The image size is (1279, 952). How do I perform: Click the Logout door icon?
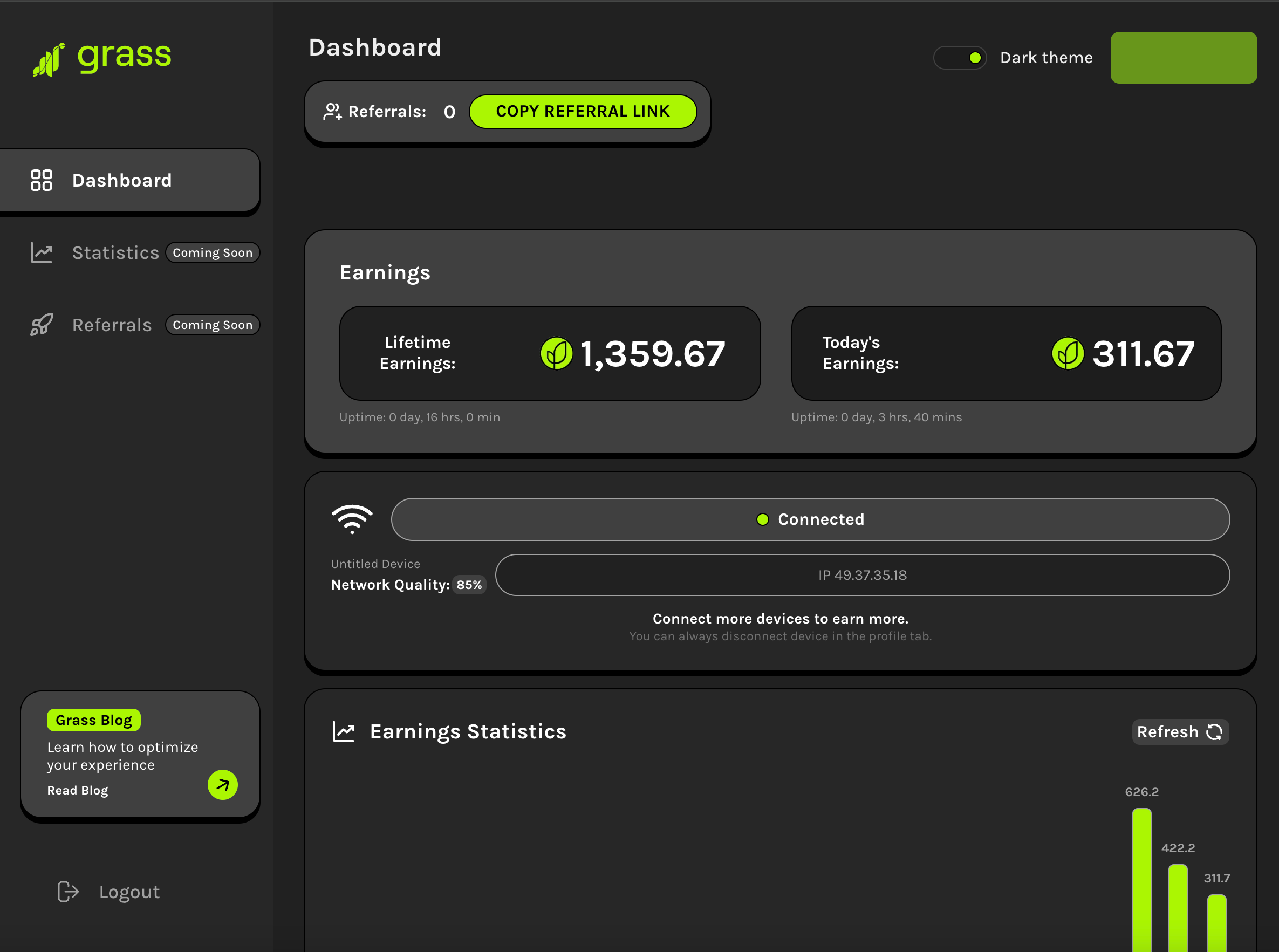point(68,892)
